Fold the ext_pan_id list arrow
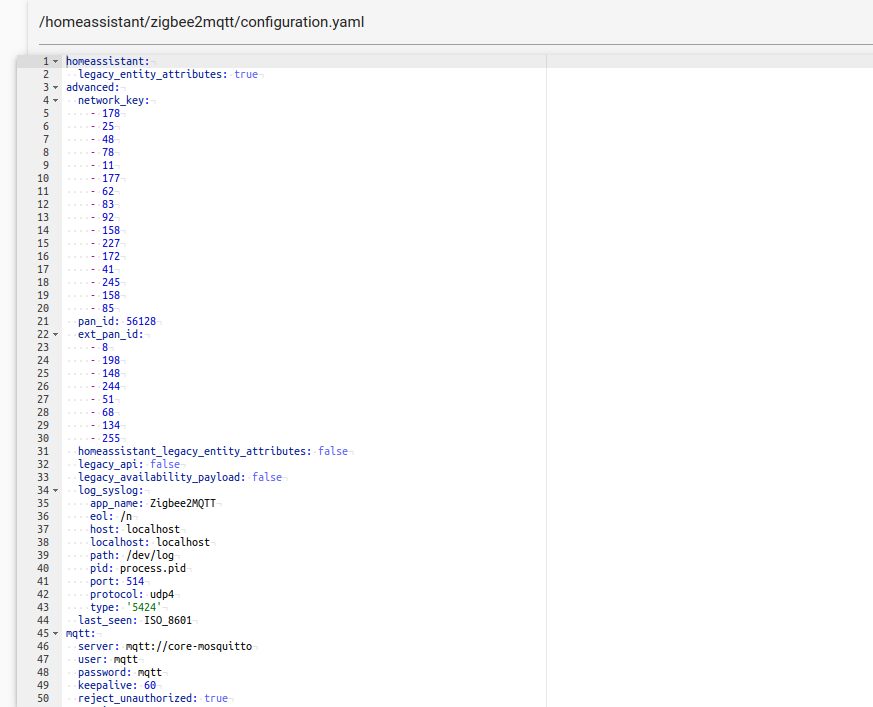This screenshot has width=873, height=707. tap(55, 335)
